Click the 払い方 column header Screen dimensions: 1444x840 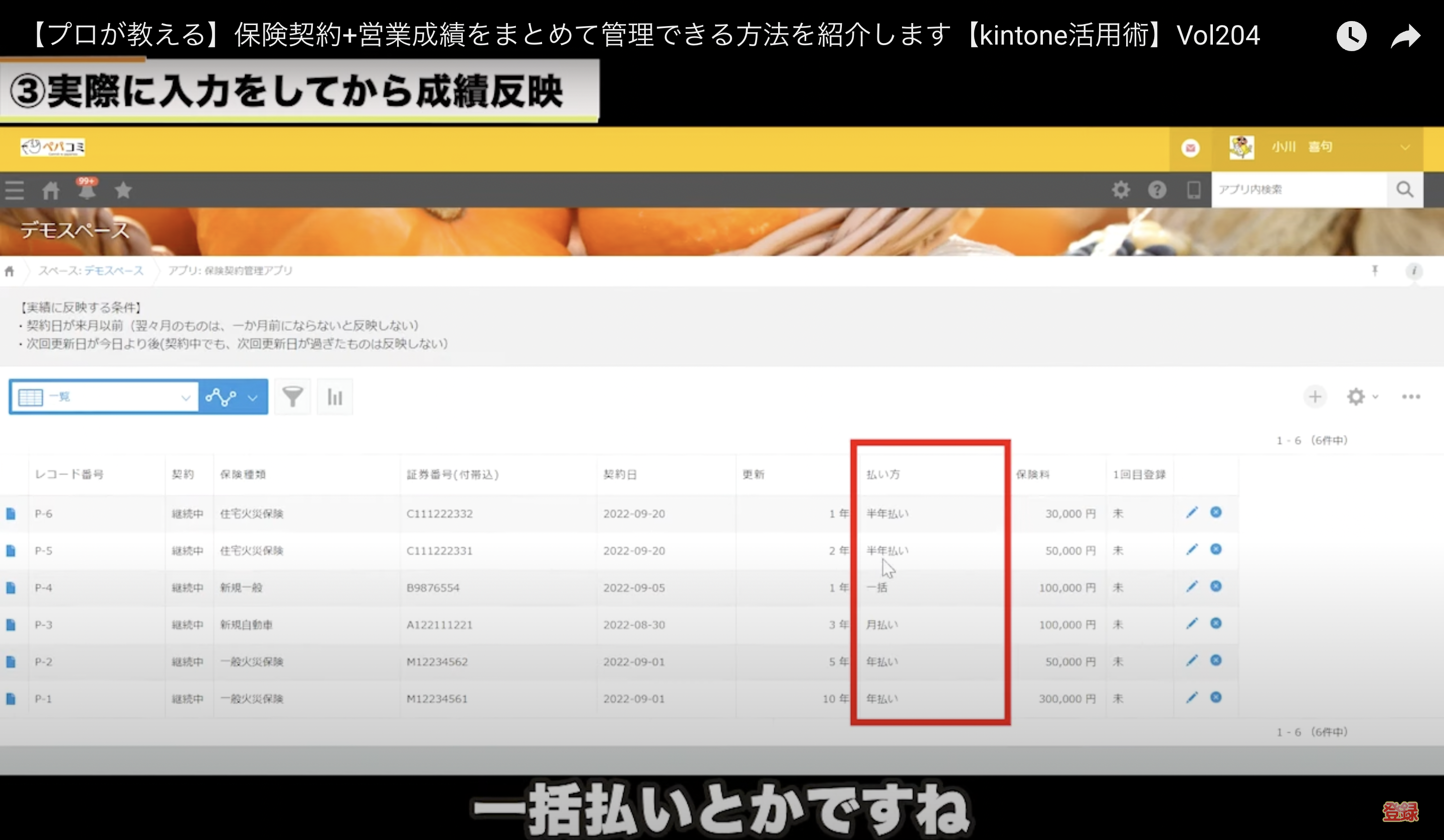pos(883,475)
